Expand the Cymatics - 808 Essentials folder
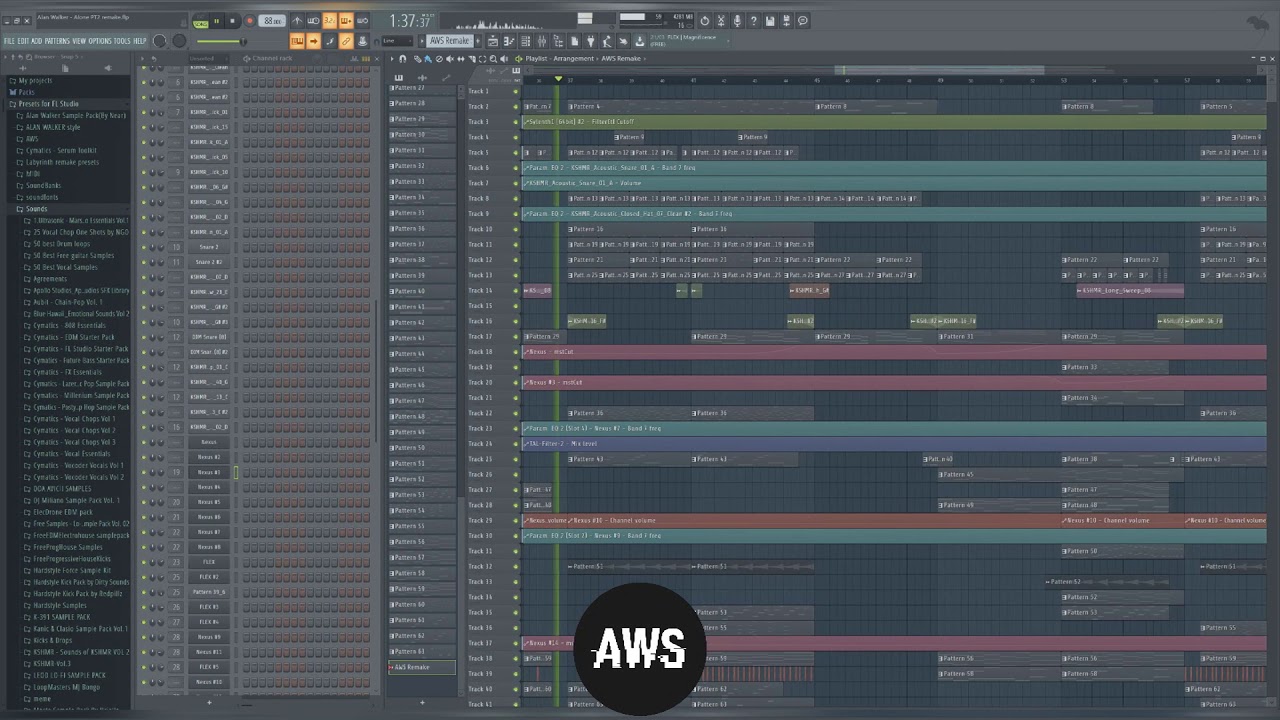 [x=69, y=325]
